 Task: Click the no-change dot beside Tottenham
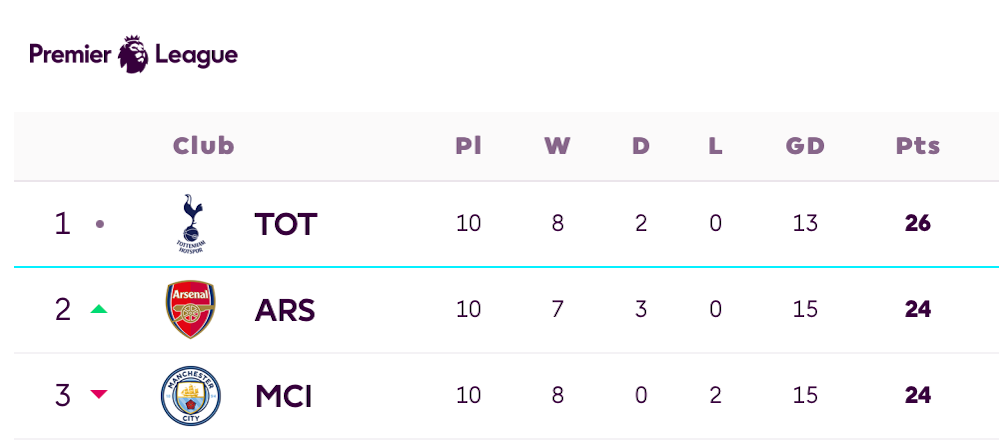tap(99, 224)
